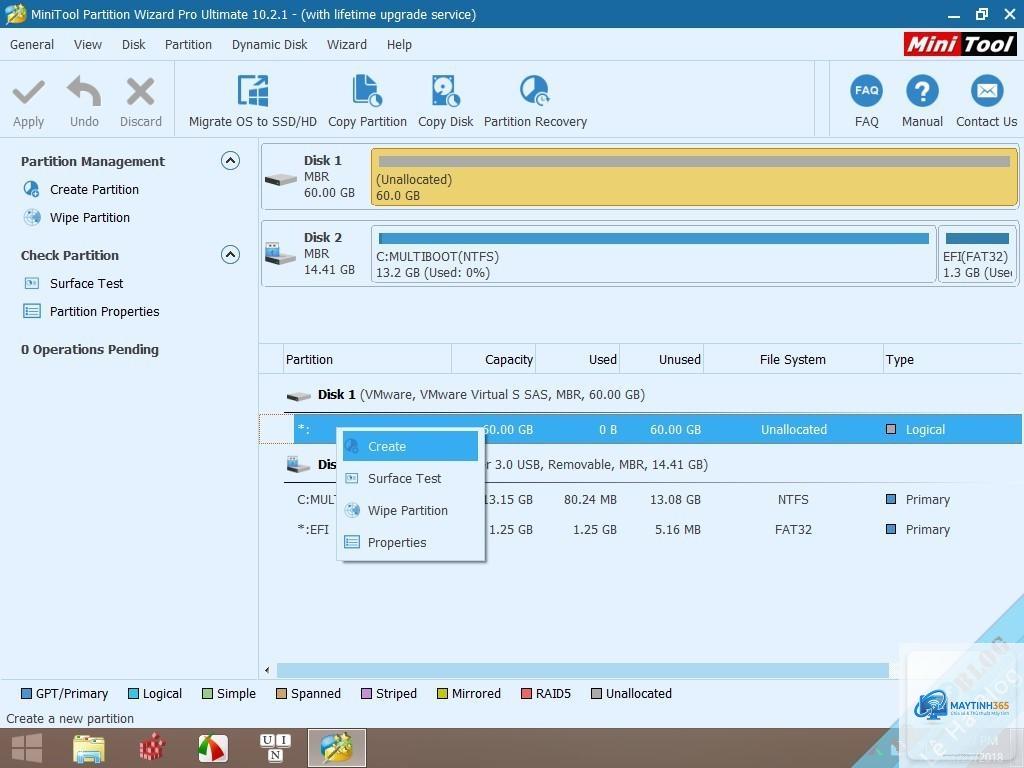This screenshot has height=768, width=1024.
Task: Select Disk 1 drive icon in disk map
Action: pyautogui.click(x=281, y=179)
